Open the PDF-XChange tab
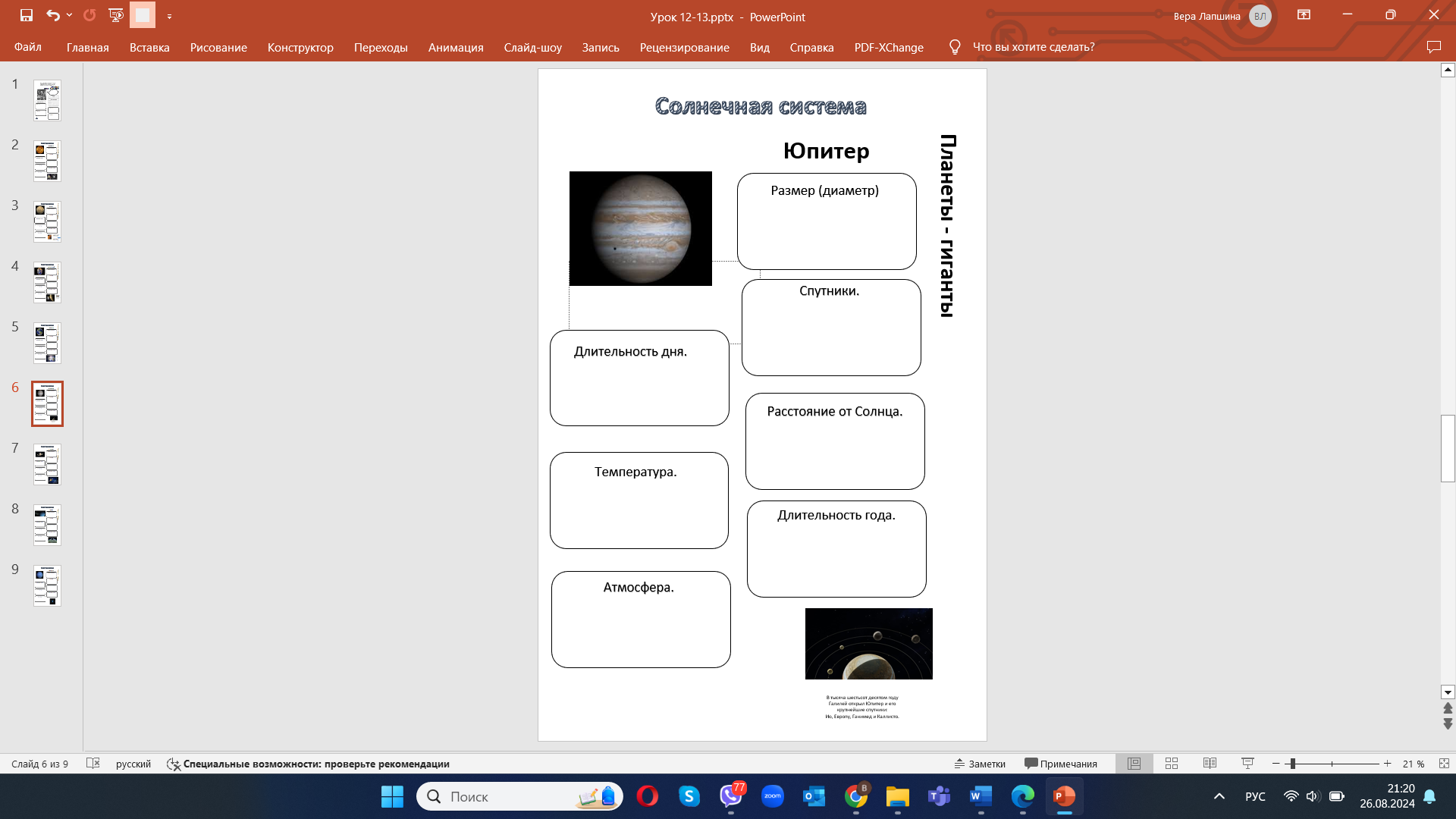Viewport: 1456px width, 819px height. 889,47
